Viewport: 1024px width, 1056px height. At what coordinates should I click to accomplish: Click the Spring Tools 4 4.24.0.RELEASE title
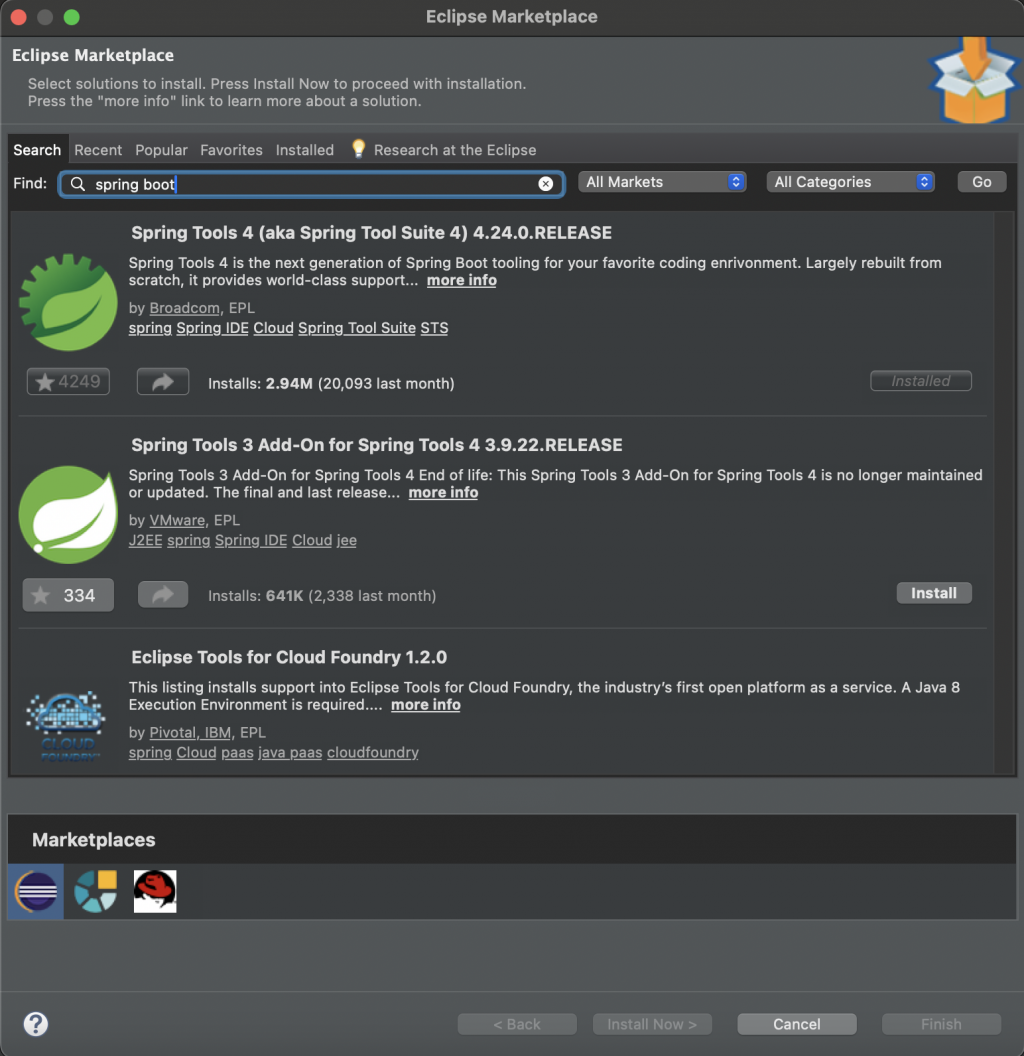(371, 233)
